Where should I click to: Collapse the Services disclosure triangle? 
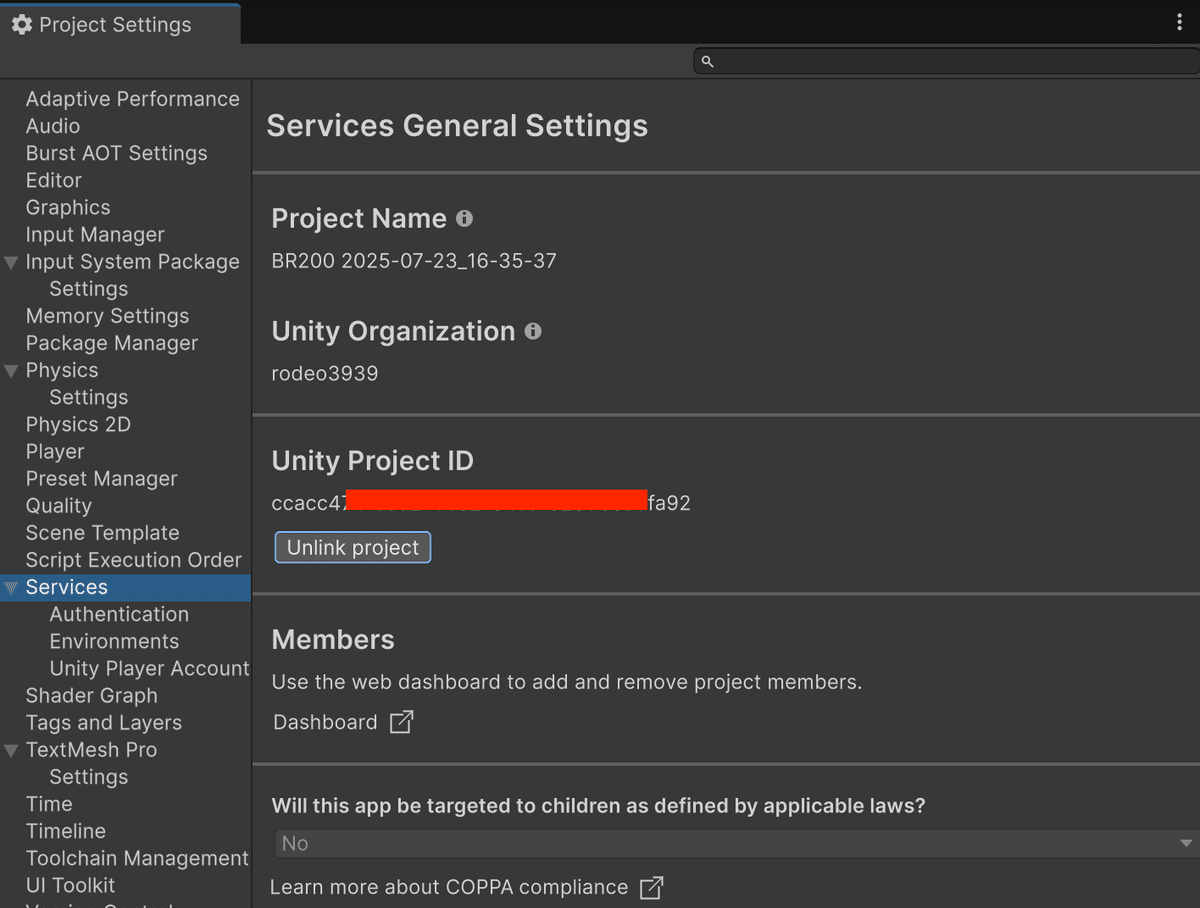pos(9,587)
